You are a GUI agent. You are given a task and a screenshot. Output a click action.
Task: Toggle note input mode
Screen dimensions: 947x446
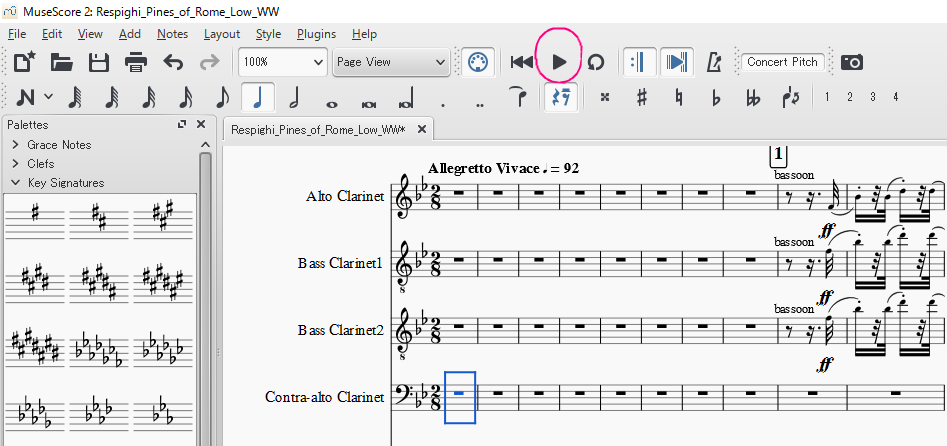coord(26,97)
